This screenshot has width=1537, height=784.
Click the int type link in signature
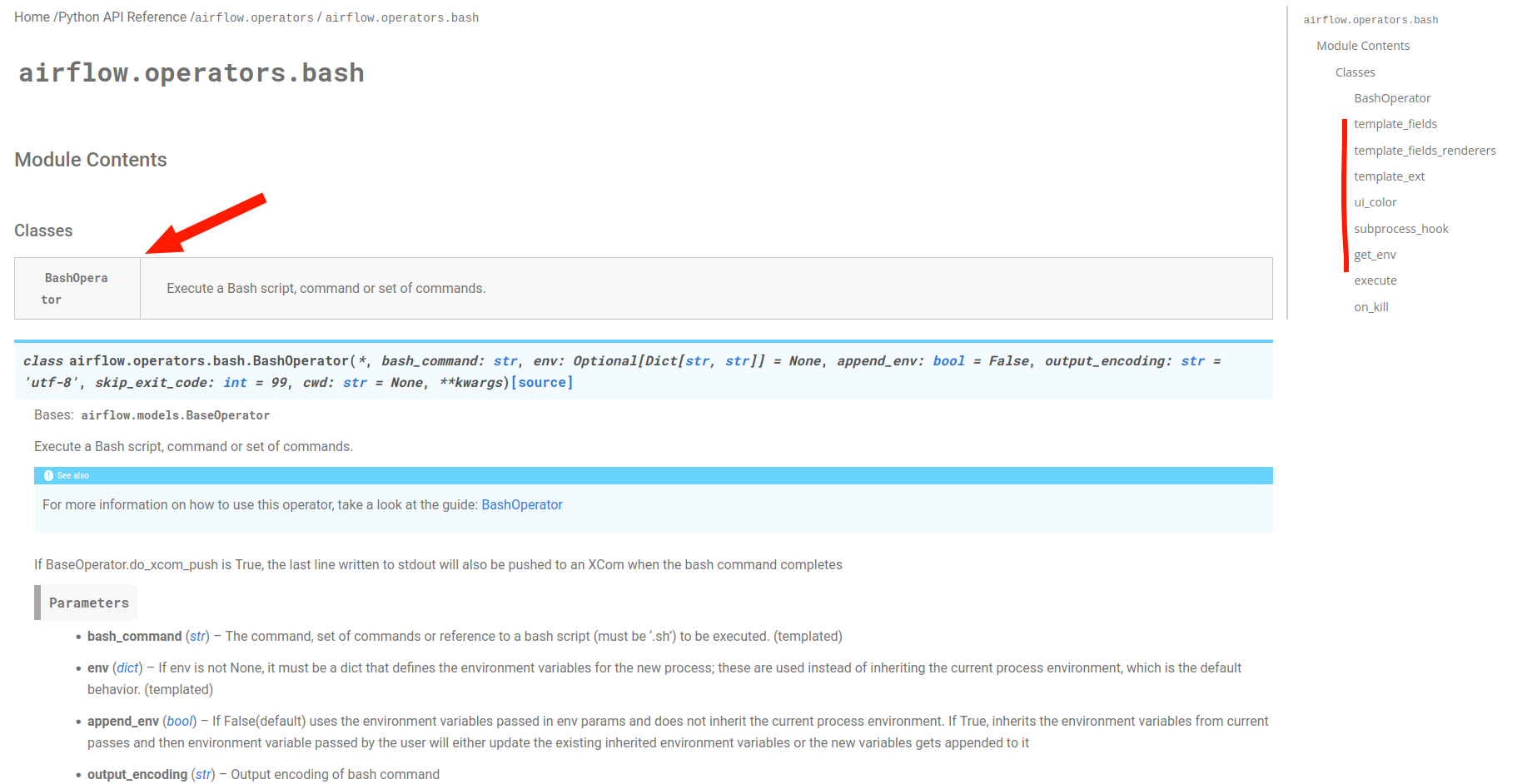235,383
